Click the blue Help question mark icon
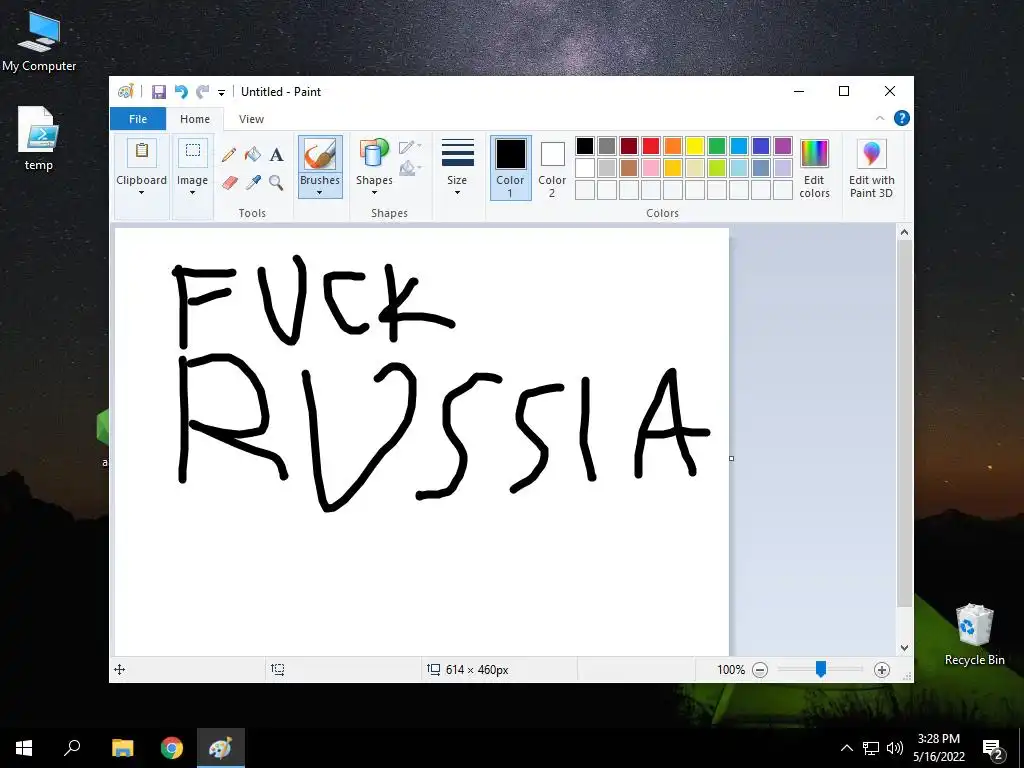 (x=901, y=118)
